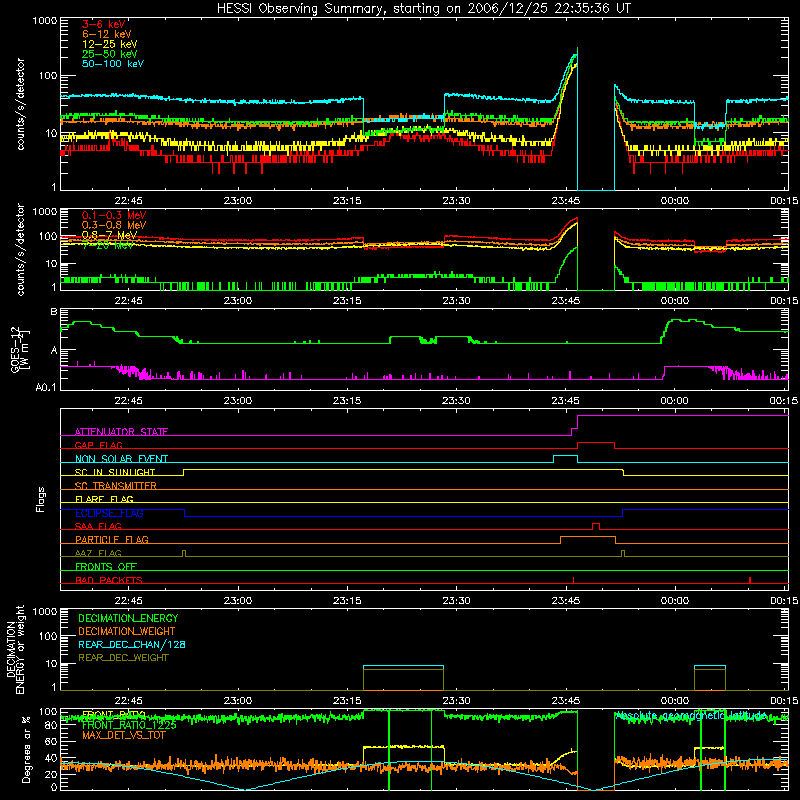Click the raised GAP_FLAG step segment
Viewport: 800px width, 800px height.
click(x=595, y=442)
